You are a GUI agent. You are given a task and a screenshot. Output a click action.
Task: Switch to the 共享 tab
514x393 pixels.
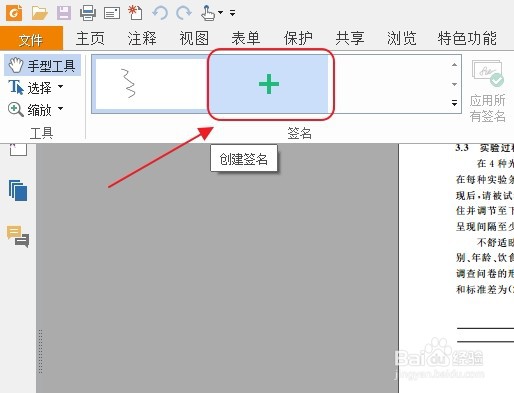(350, 38)
